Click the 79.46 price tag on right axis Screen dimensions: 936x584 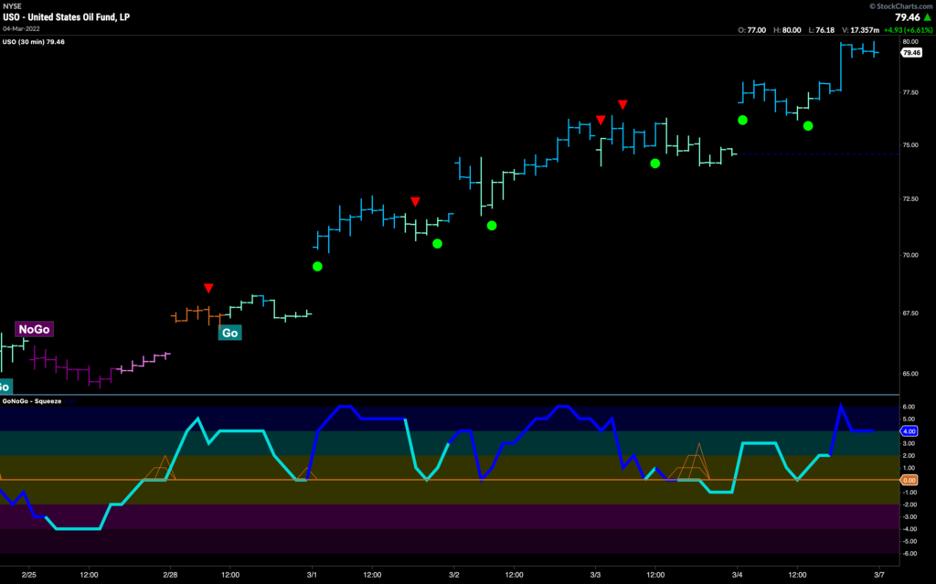pos(911,53)
